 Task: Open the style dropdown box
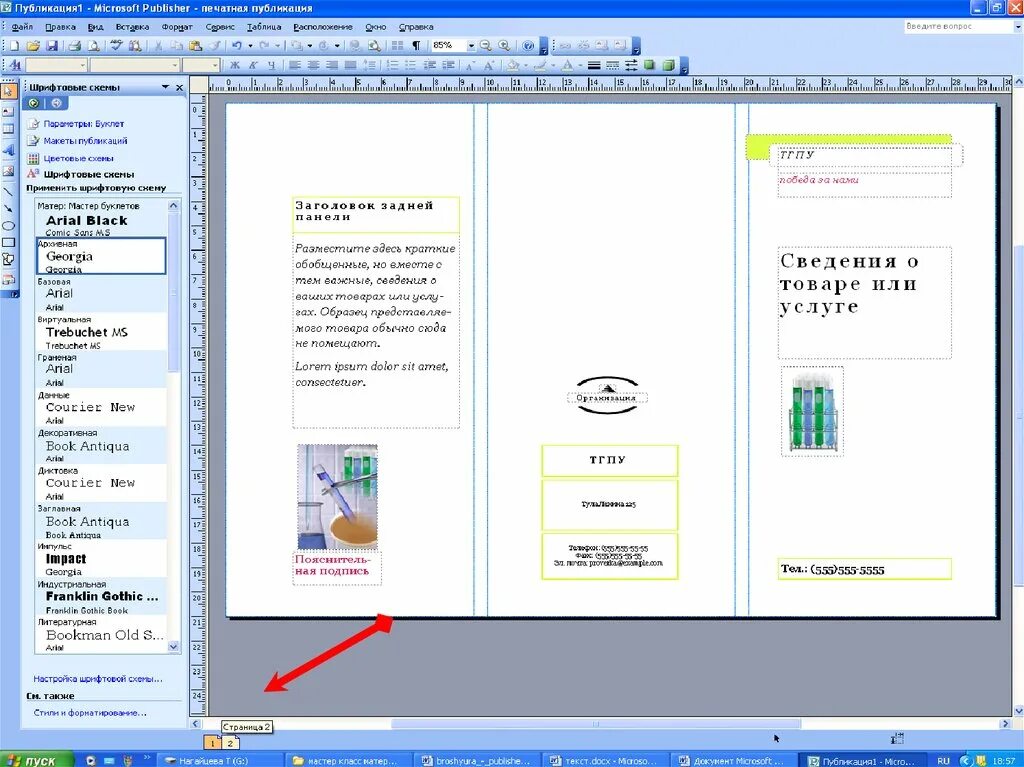82,65
